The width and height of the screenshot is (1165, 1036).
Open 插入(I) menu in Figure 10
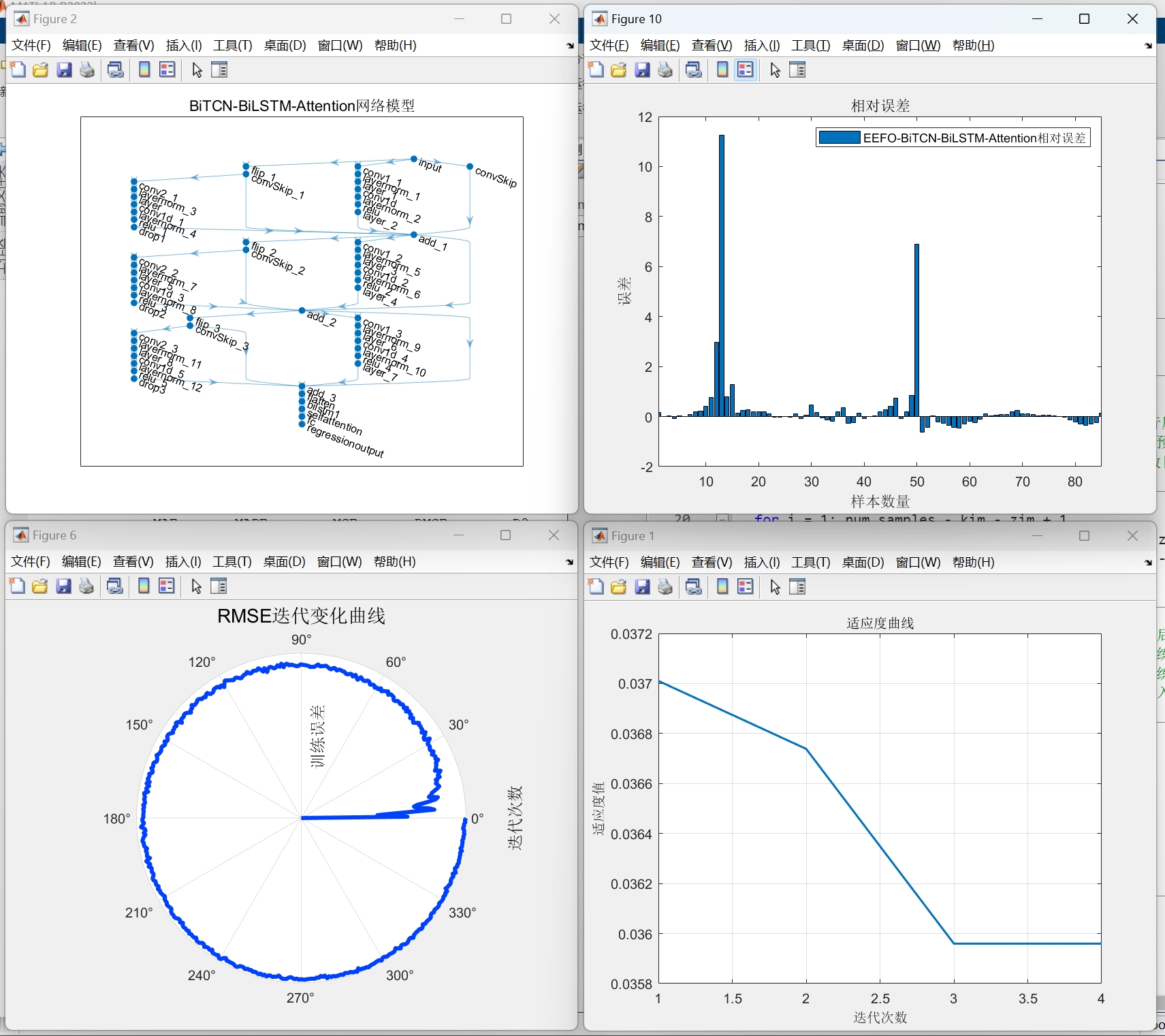coord(762,46)
